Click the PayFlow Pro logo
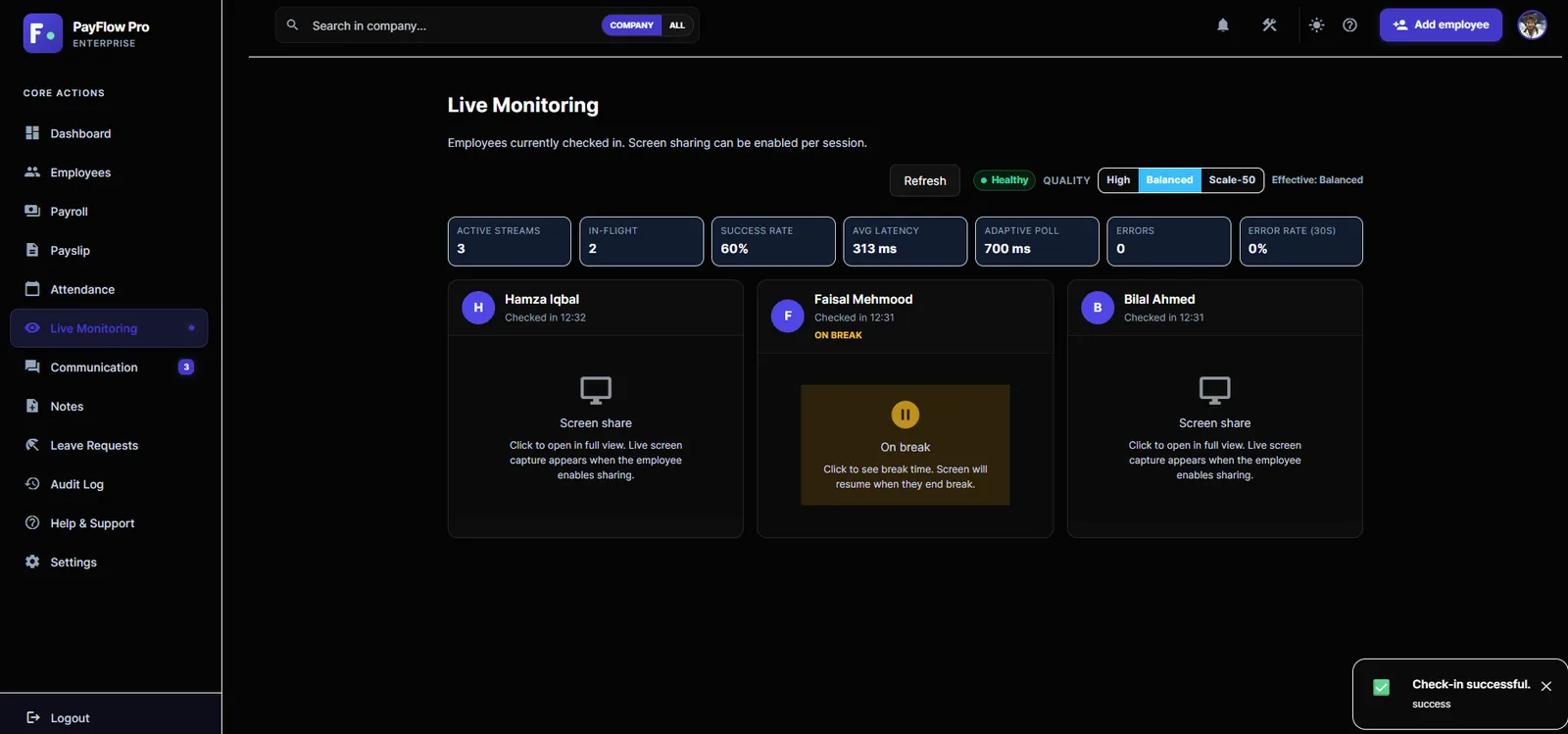The height and width of the screenshot is (734, 1568). 43,33
